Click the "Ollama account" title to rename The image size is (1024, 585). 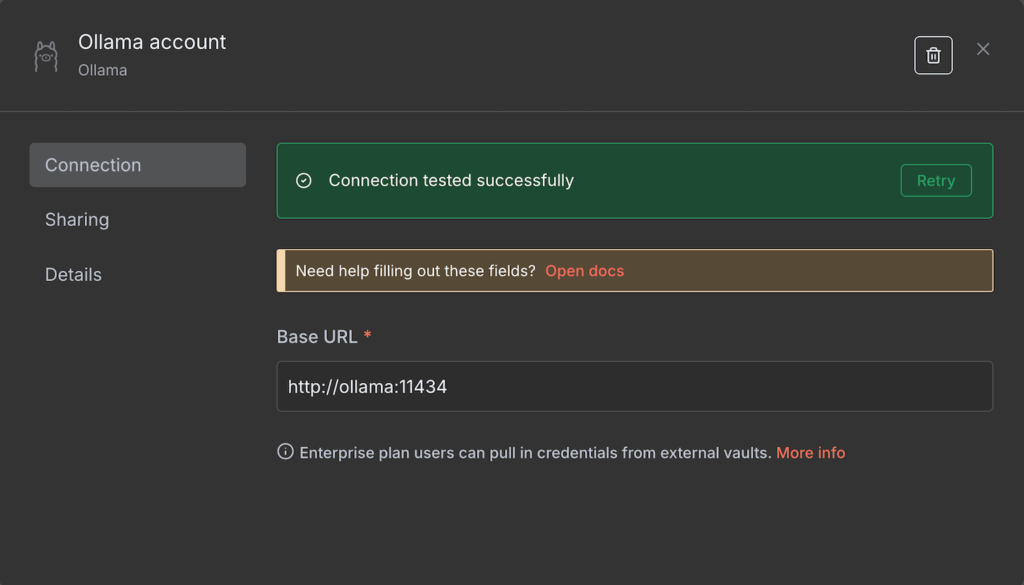(152, 42)
